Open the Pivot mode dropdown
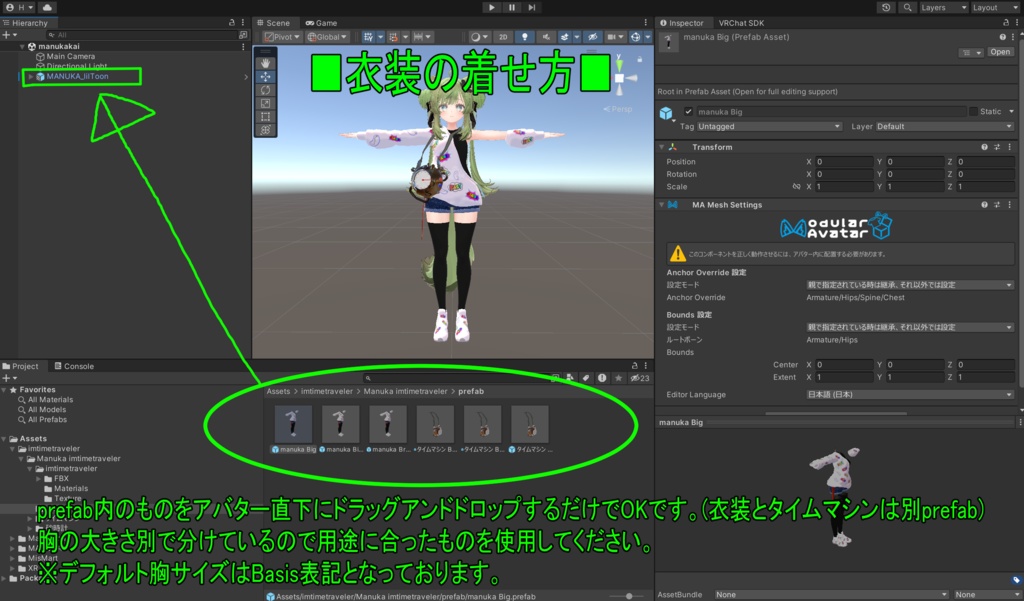 point(282,37)
